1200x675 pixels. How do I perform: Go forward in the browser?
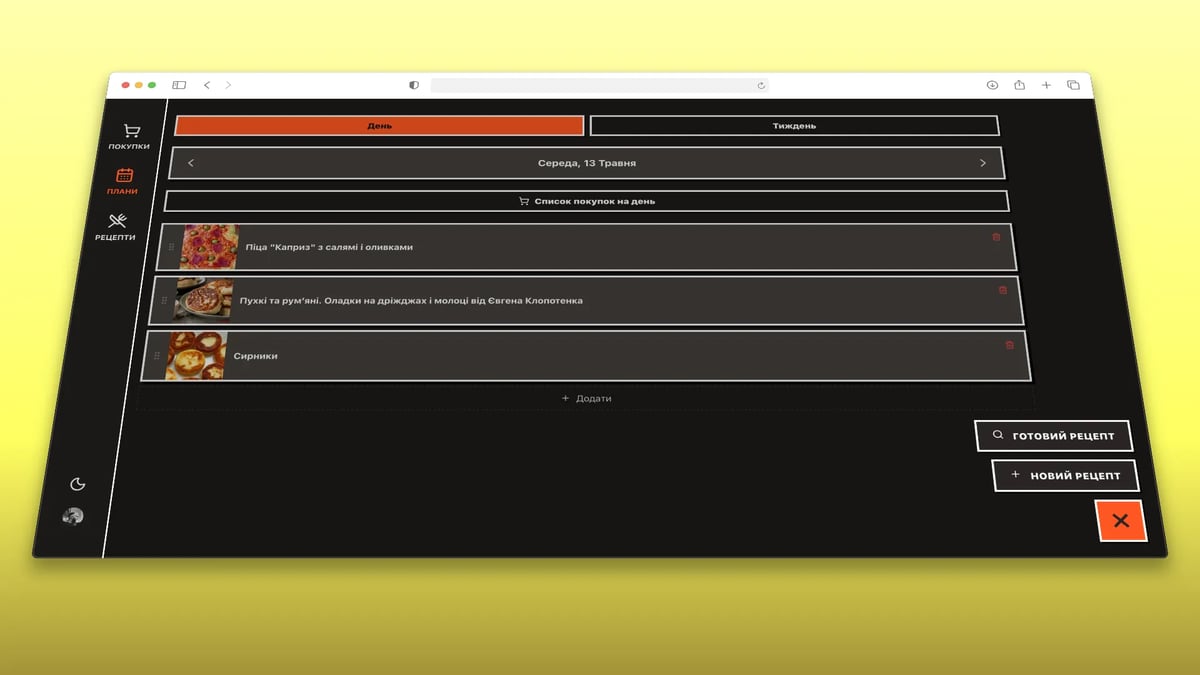(228, 85)
